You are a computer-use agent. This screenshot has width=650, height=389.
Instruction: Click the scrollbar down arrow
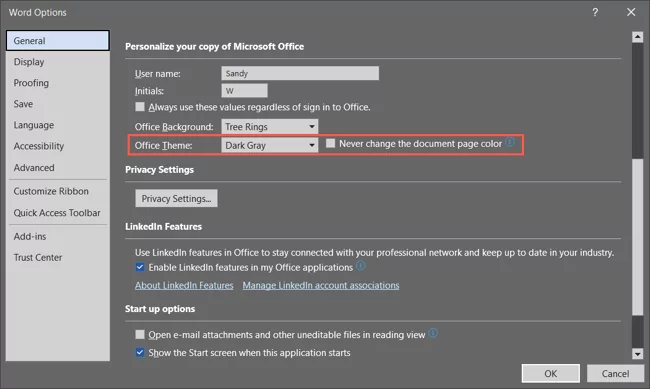pyautogui.click(x=638, y=354)
